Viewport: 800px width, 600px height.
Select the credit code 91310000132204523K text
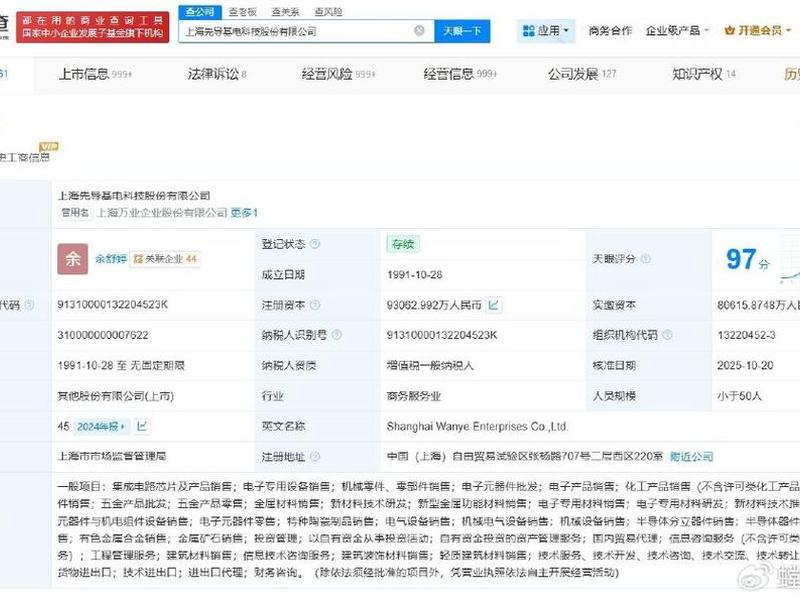[x=112, y=305]
